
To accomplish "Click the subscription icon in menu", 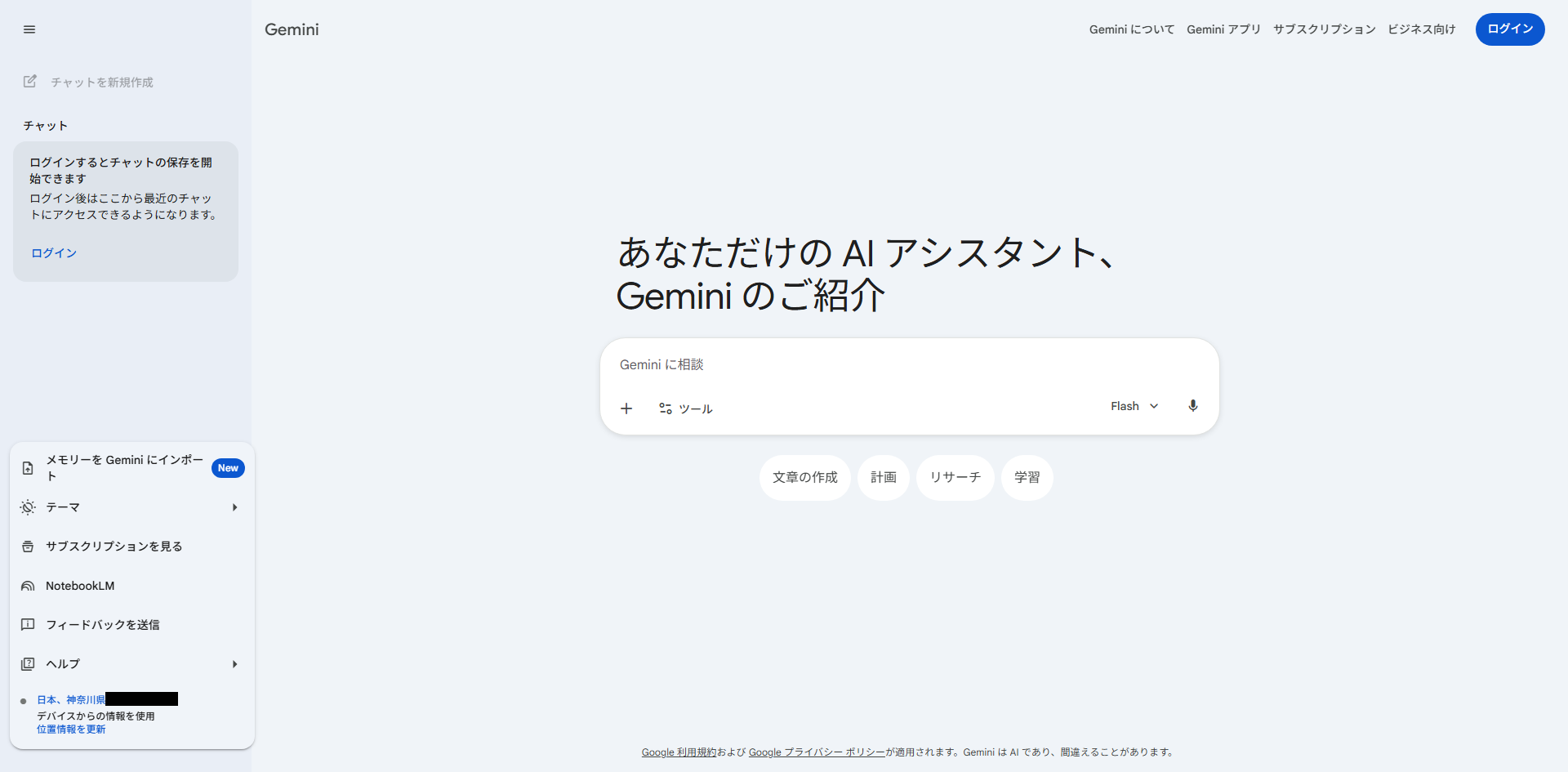I will click(28, 547).
